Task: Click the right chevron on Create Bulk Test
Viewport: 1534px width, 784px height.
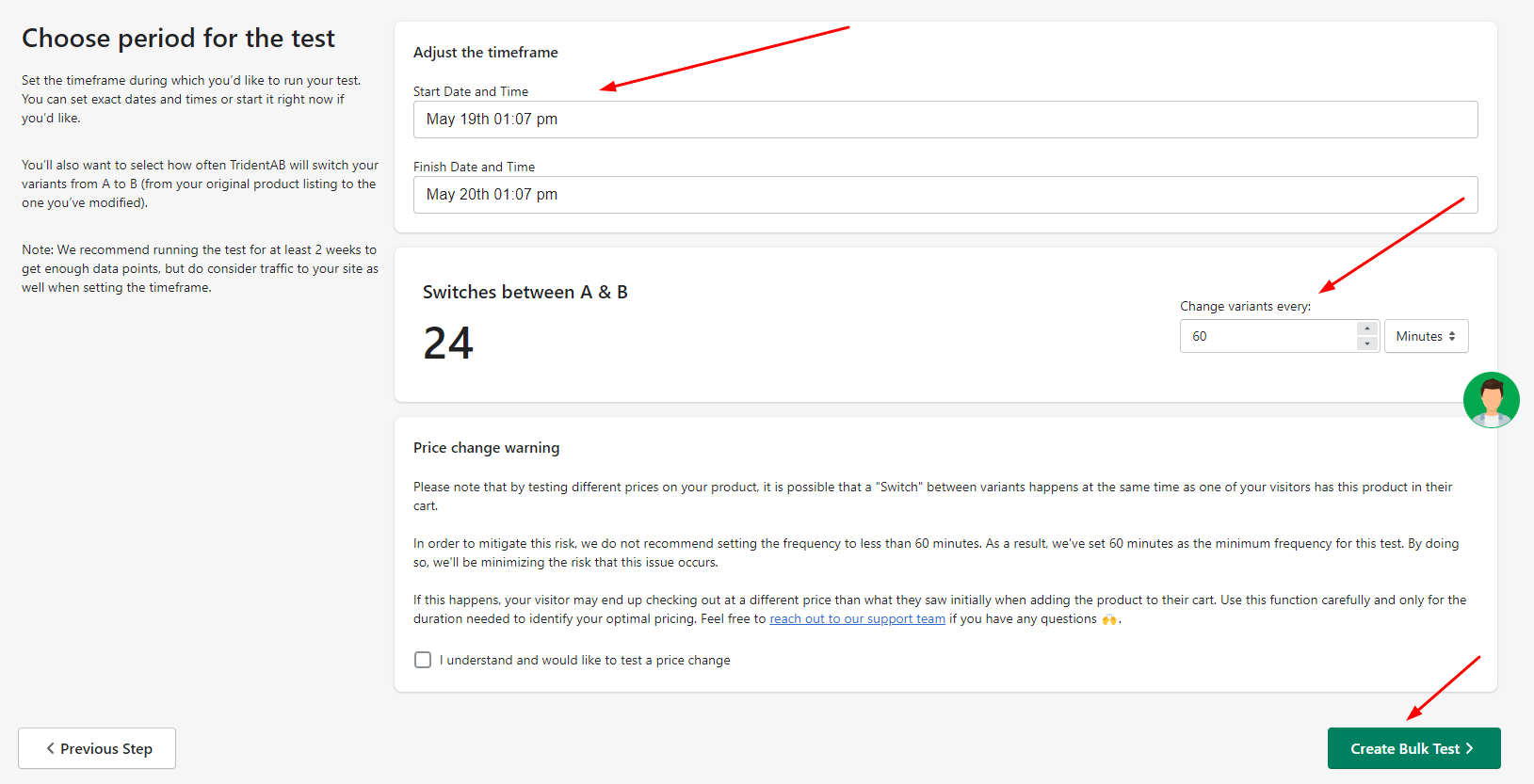Action: click(x=1469, y=748)
